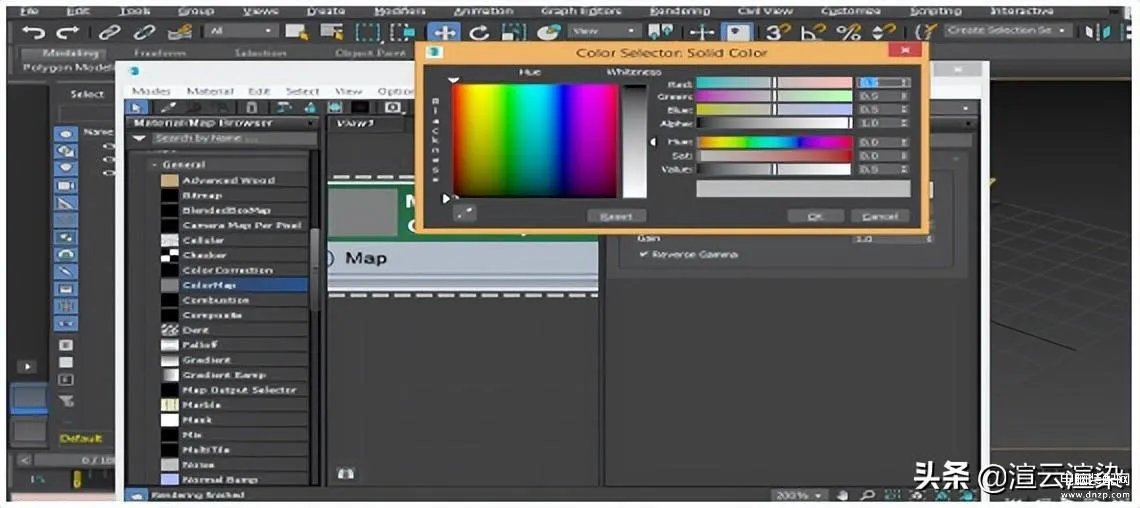Open the Rendering menu
This screenshot has width=1140, height=508.
(x=680, y=11)
